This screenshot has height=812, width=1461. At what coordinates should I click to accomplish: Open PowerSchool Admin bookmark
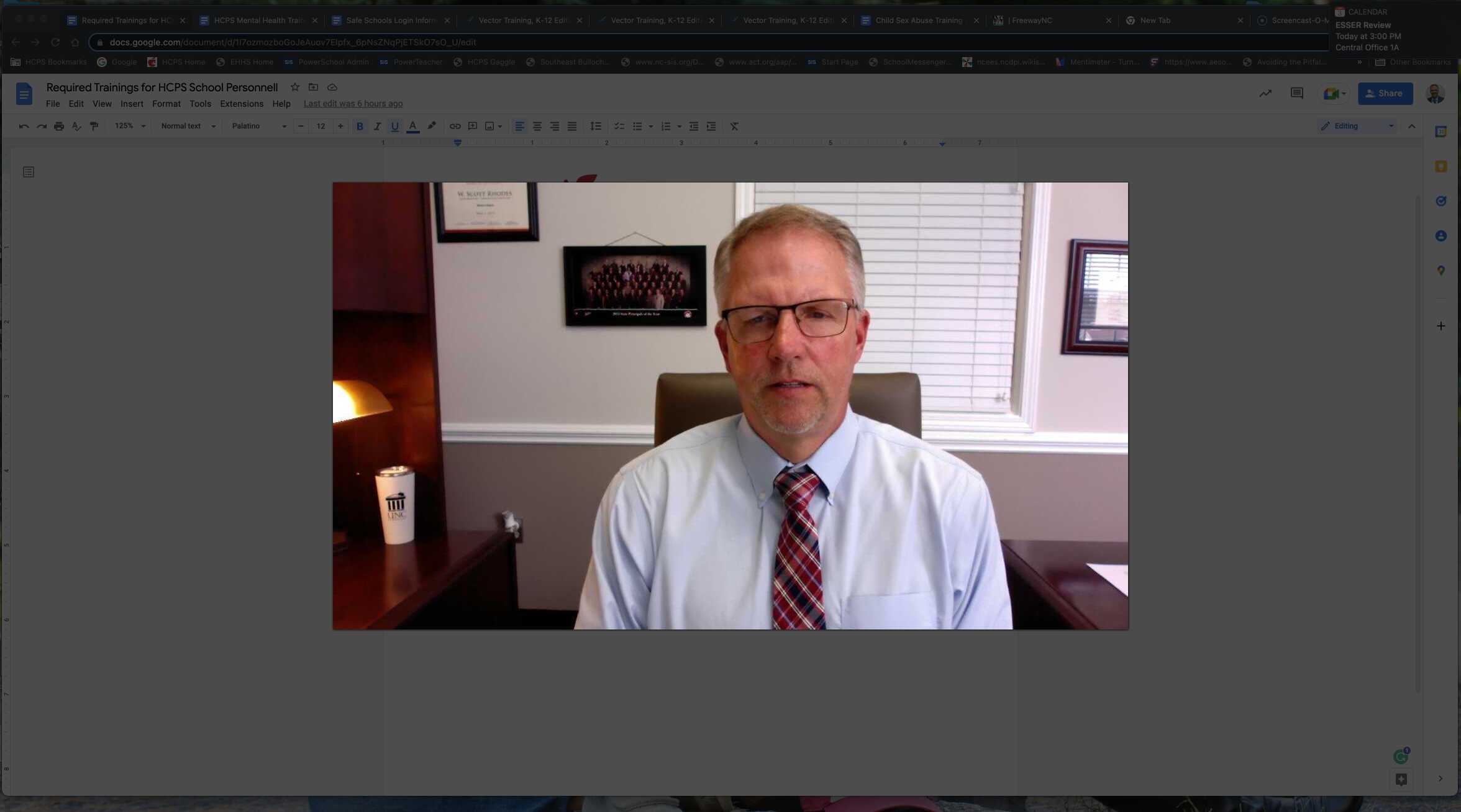(327, 62)
